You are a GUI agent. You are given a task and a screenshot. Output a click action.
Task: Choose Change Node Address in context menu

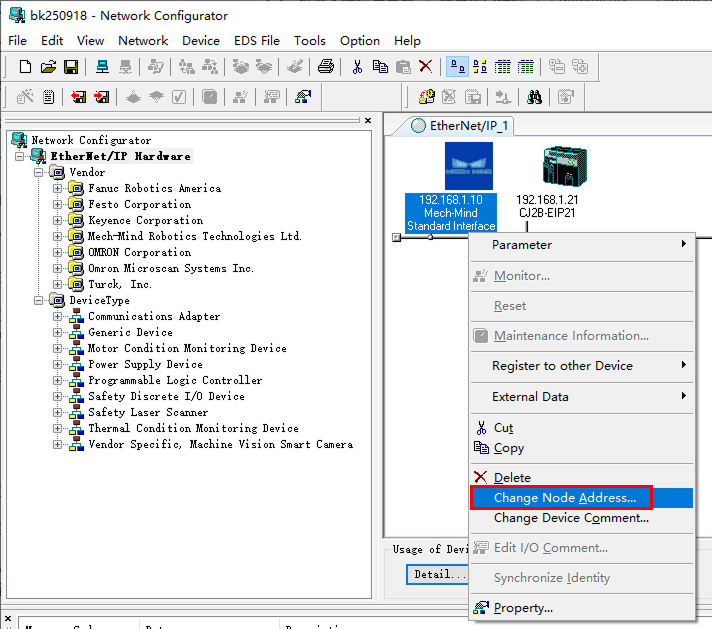[564, 498]
